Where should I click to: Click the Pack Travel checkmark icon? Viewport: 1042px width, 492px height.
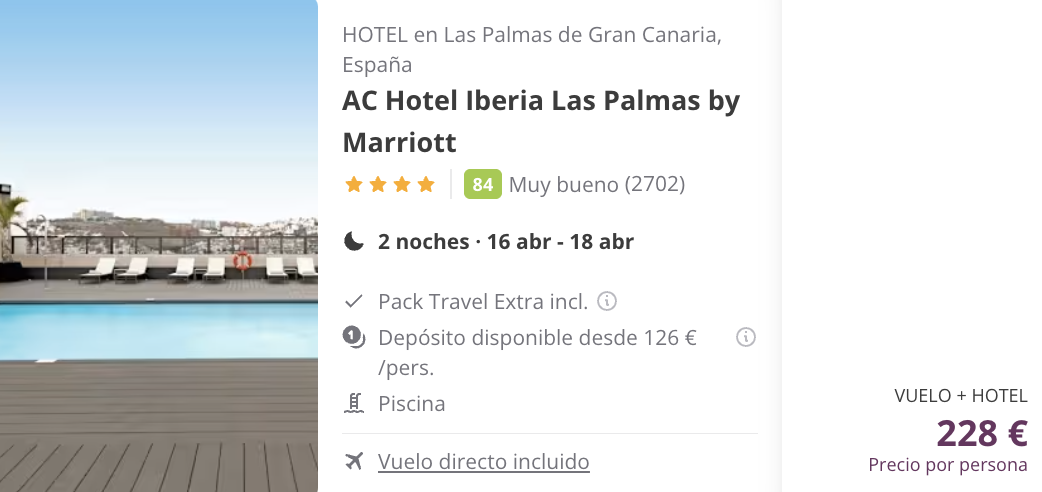point(354,302)
